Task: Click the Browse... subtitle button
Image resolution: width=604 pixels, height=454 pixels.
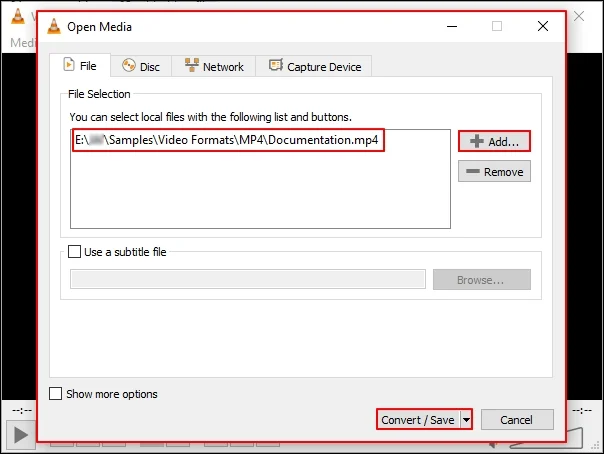Action: coord(481,280)
